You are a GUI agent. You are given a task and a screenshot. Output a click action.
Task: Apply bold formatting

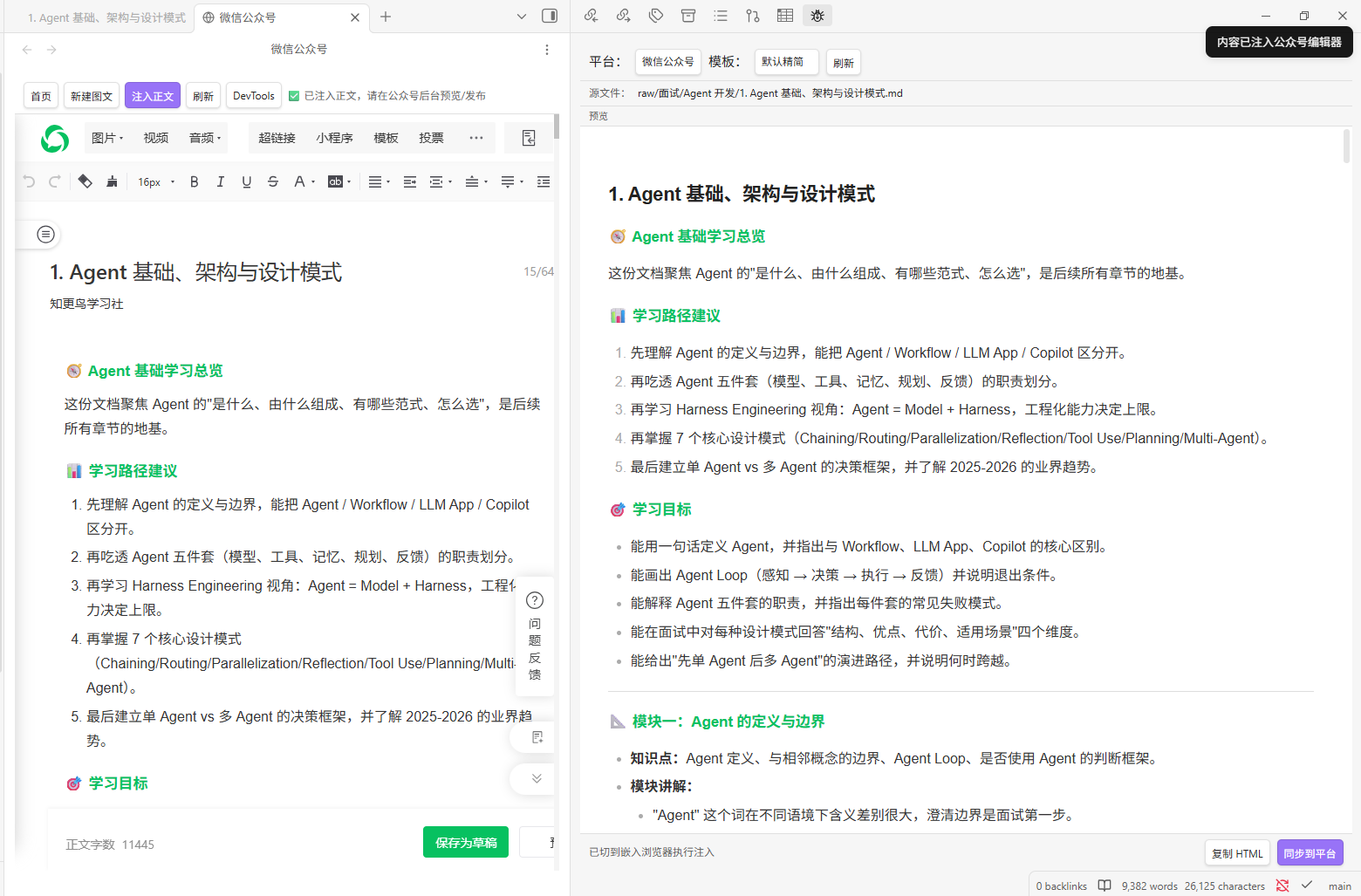point(194,181)
